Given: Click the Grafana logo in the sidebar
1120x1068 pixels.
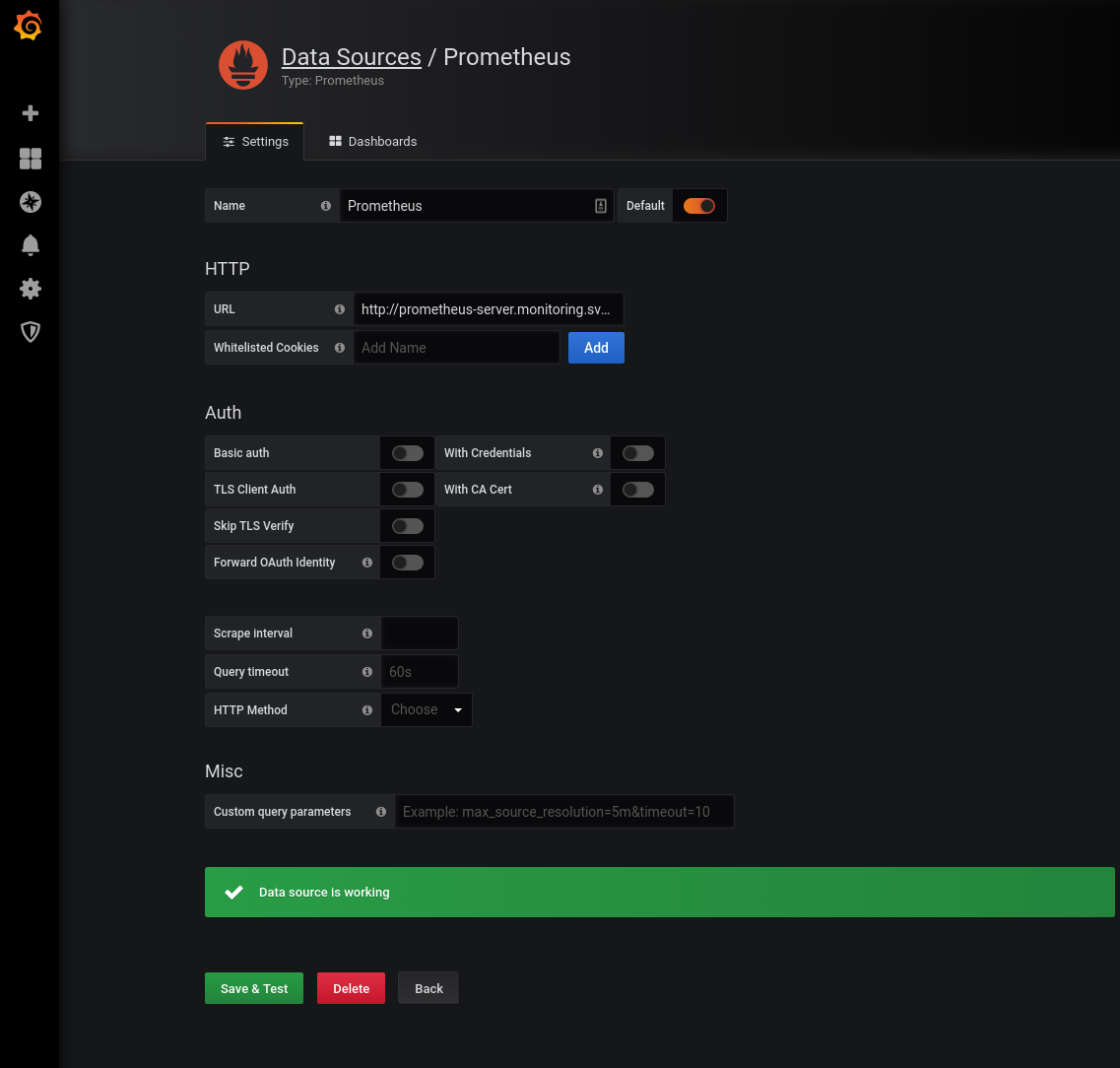Looking at the screenshot, I should point(28,27).
